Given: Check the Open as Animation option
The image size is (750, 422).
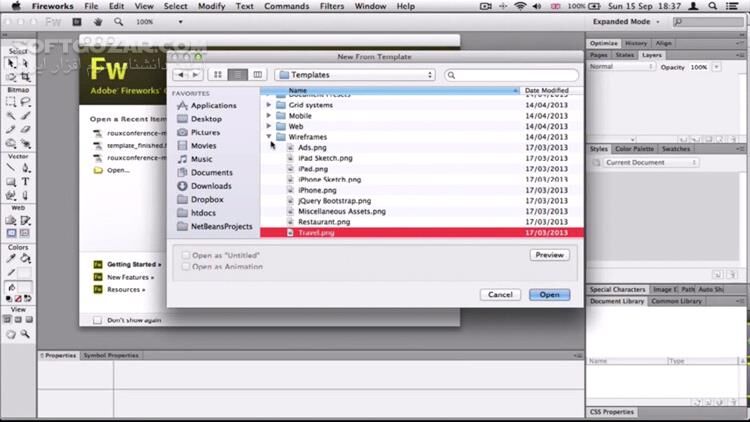Looking at the screenshot, I should [x=186, y=267].
